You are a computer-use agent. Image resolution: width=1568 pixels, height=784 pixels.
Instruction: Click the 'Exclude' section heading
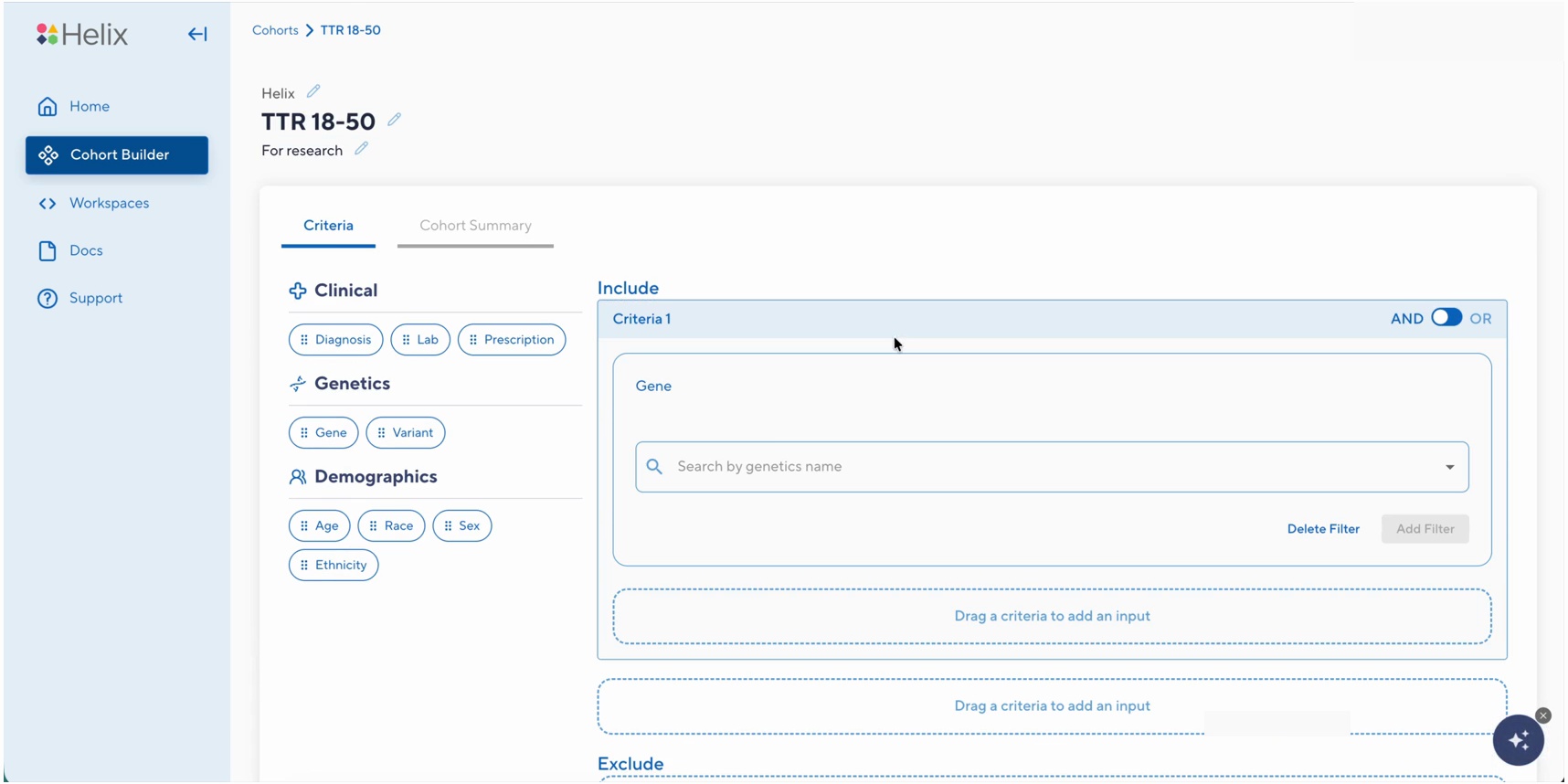coord(630,764)
